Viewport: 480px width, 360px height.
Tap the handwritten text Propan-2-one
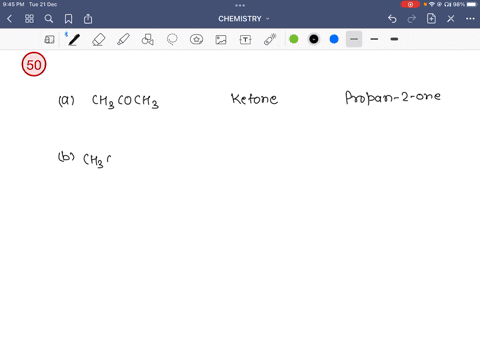click(x=393, y=97)
